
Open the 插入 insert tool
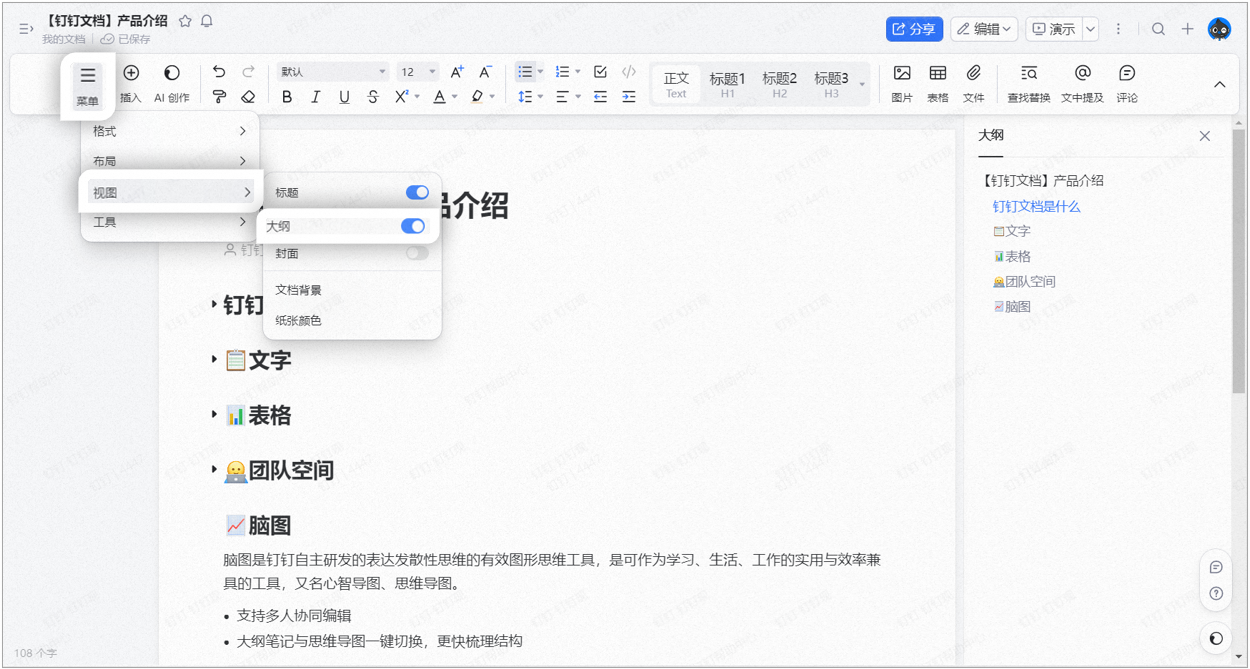[x=131, y=84]
